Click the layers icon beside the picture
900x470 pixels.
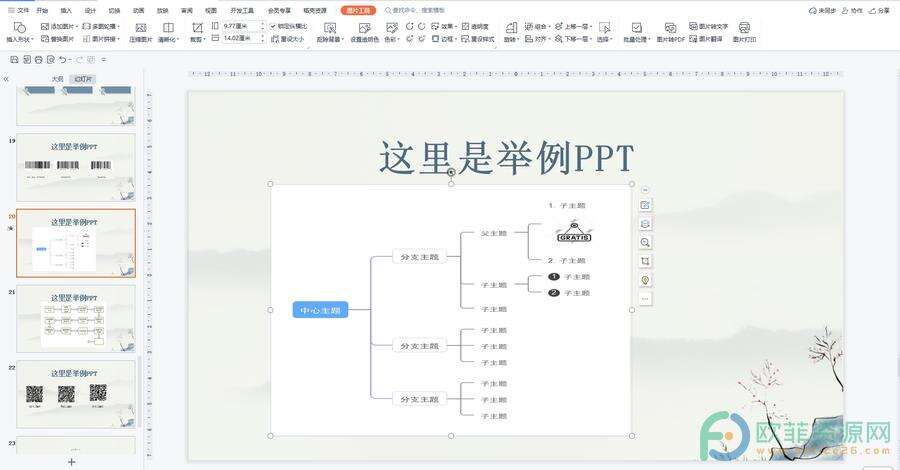tap(645, 224)
